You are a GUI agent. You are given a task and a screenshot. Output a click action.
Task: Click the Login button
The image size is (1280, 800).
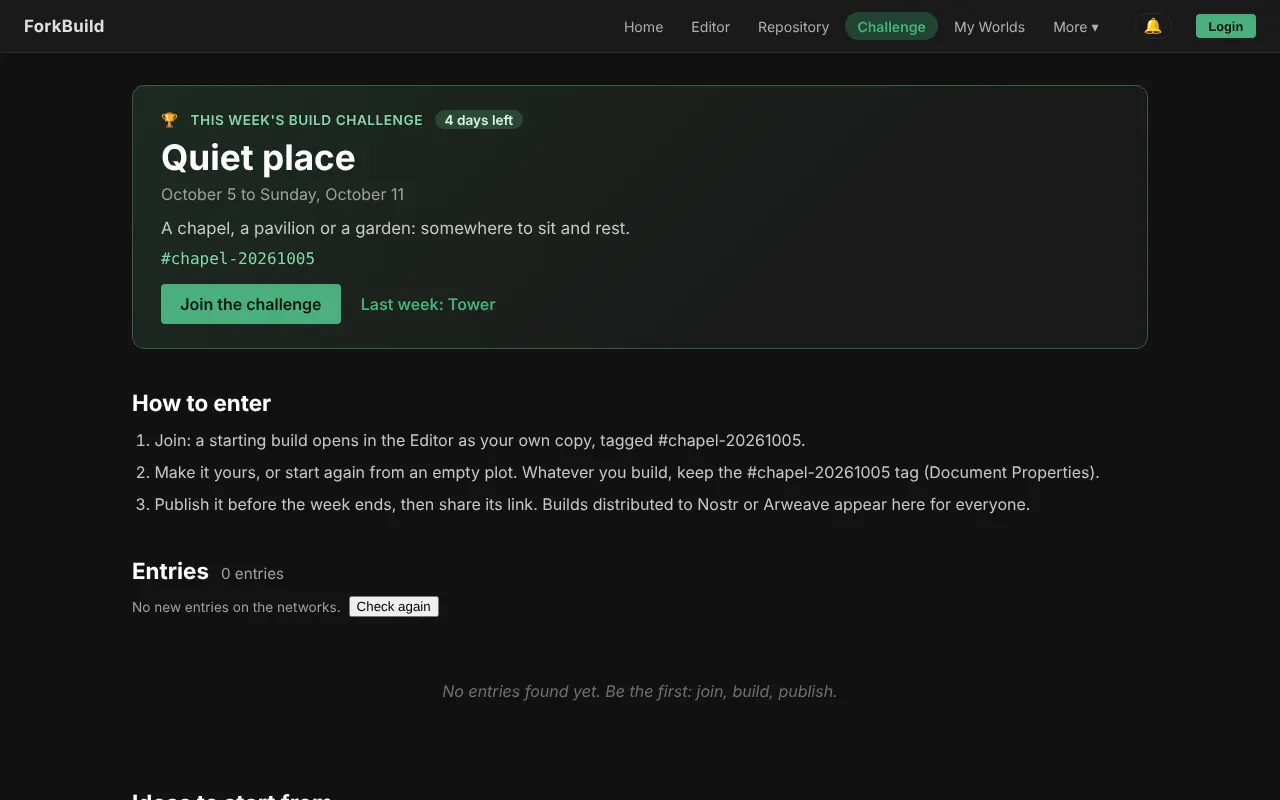1225,26
